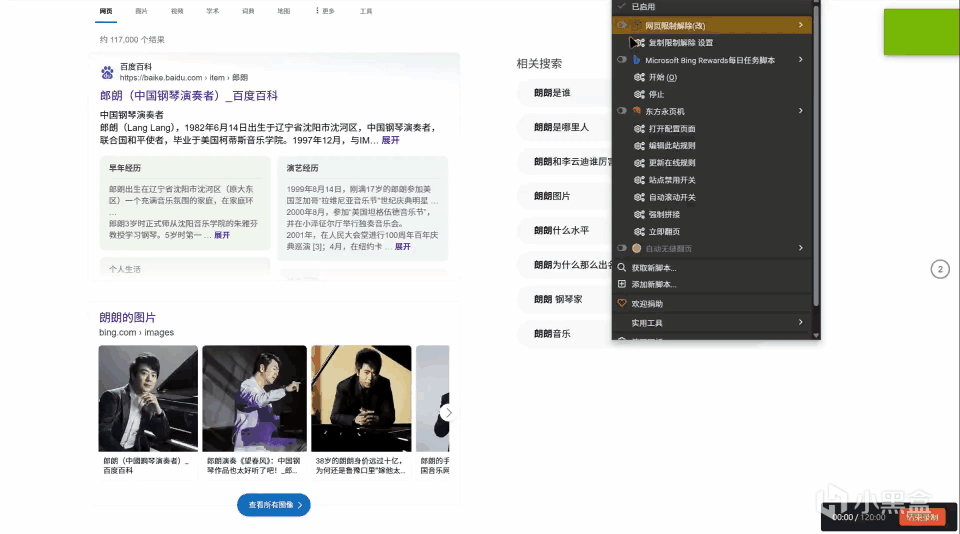
Task: Click the 结束录制 recording button
Action: (922, 517)
